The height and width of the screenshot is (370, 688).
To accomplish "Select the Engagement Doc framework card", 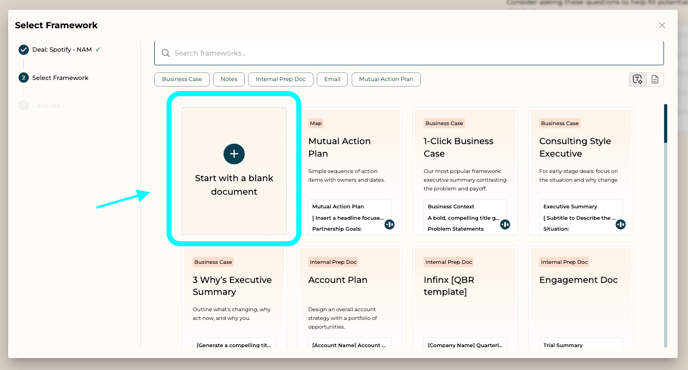I will (580, 297).
